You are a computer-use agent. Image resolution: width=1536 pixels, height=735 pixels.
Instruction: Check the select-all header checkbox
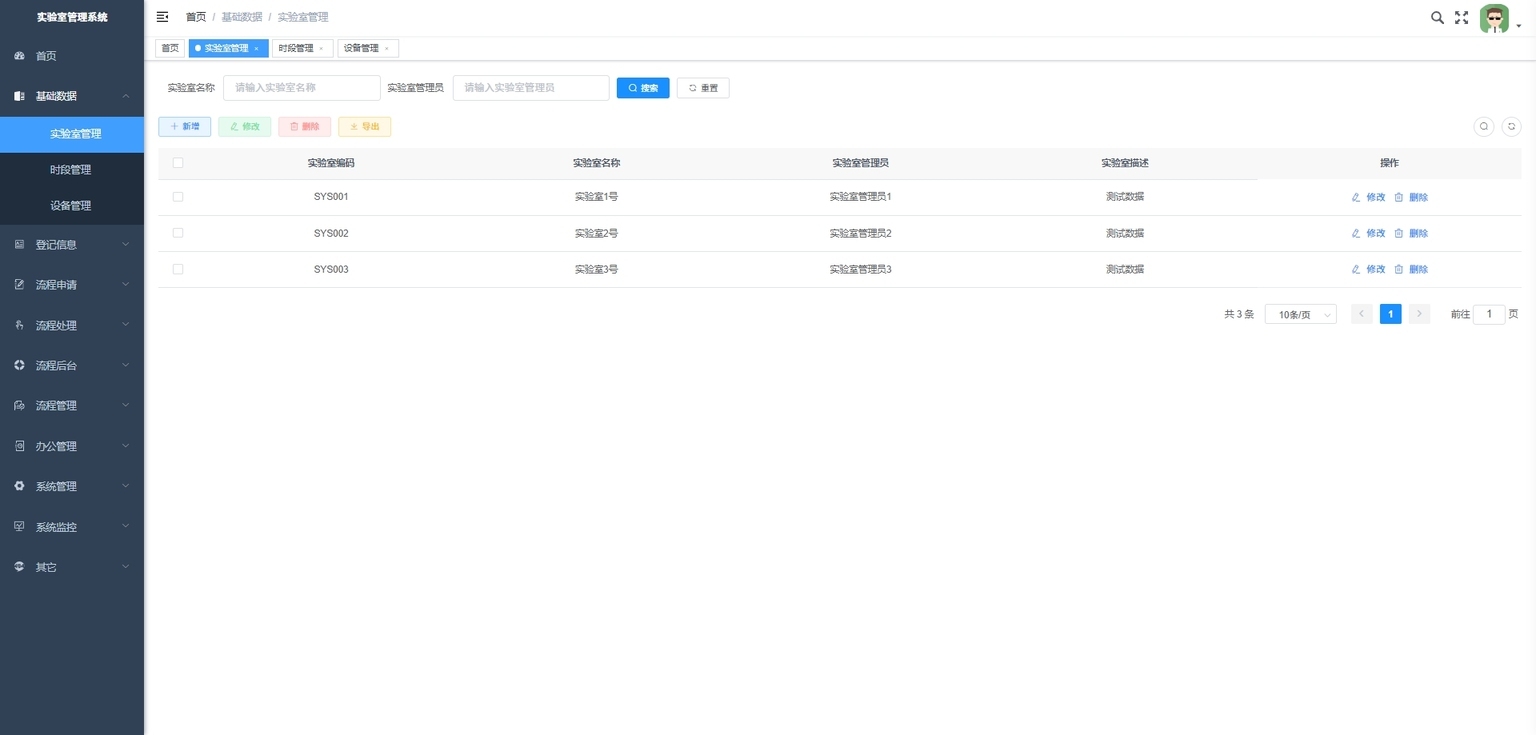(178, 163)
